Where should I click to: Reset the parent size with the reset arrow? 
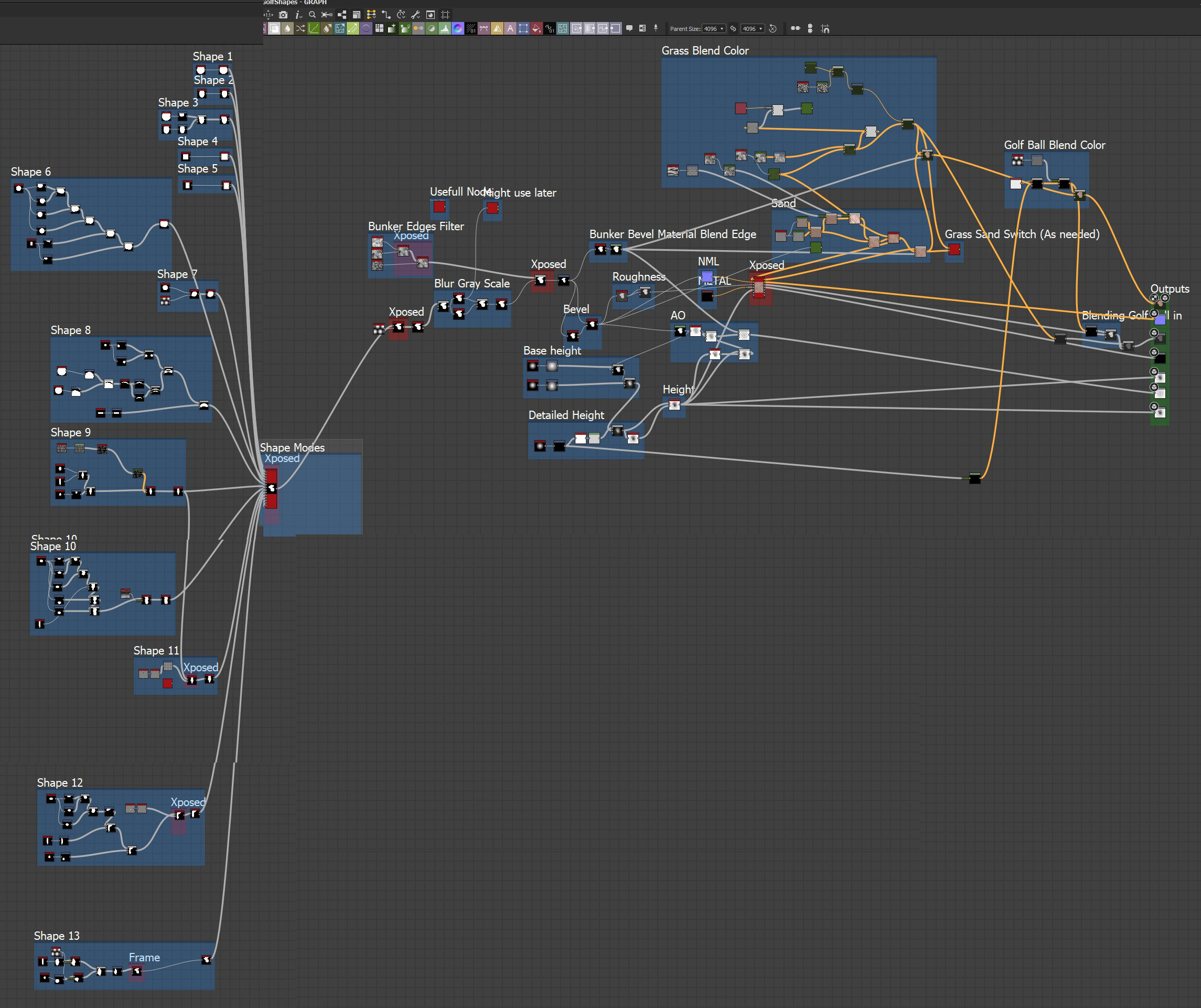[x=773, y=29]
